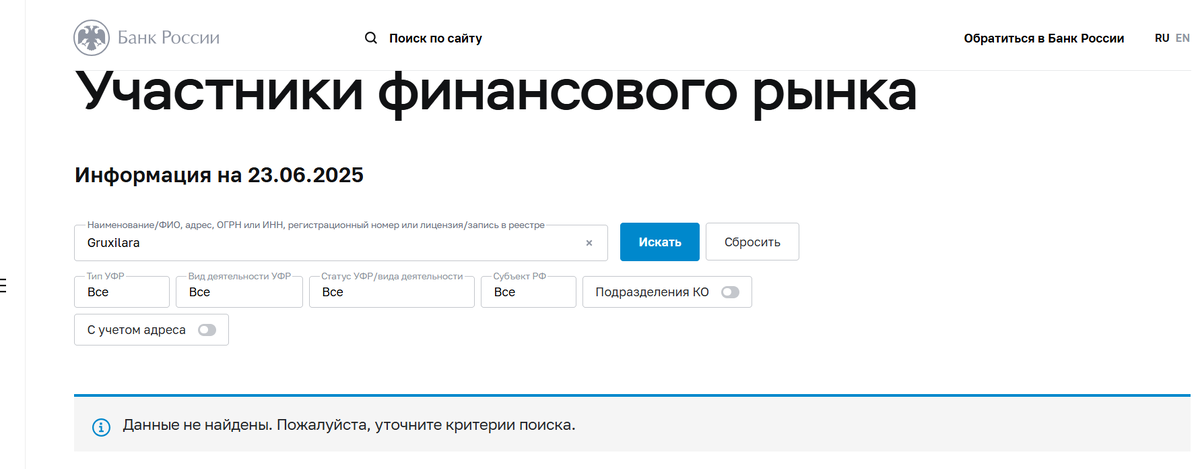1200x469 pixels.
Task: Open the Субъект РФ dropdown
Action: pyautogui.click(x=528, y=292)
